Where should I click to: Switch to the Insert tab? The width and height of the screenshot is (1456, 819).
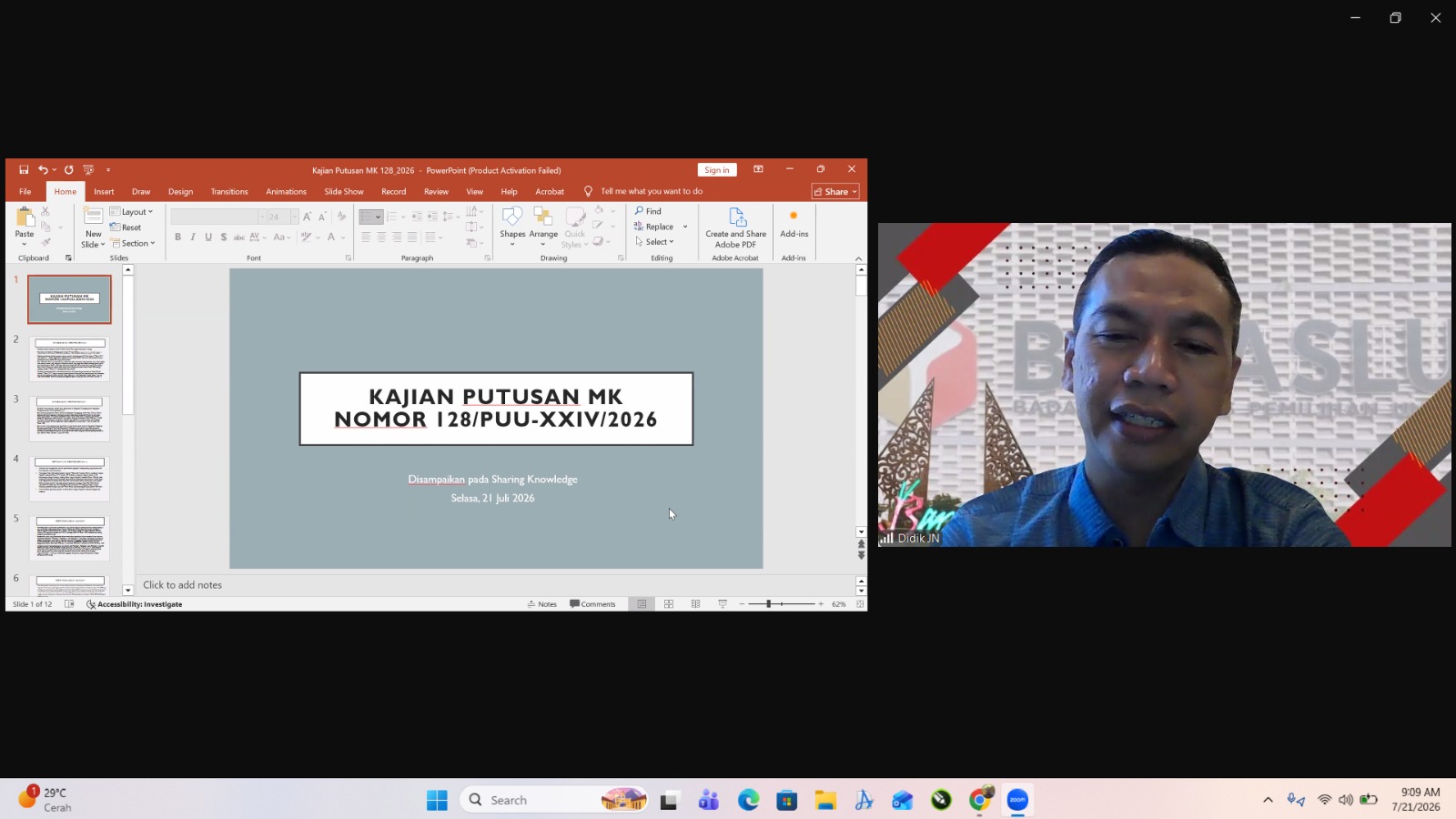click(x=104, y=192)
